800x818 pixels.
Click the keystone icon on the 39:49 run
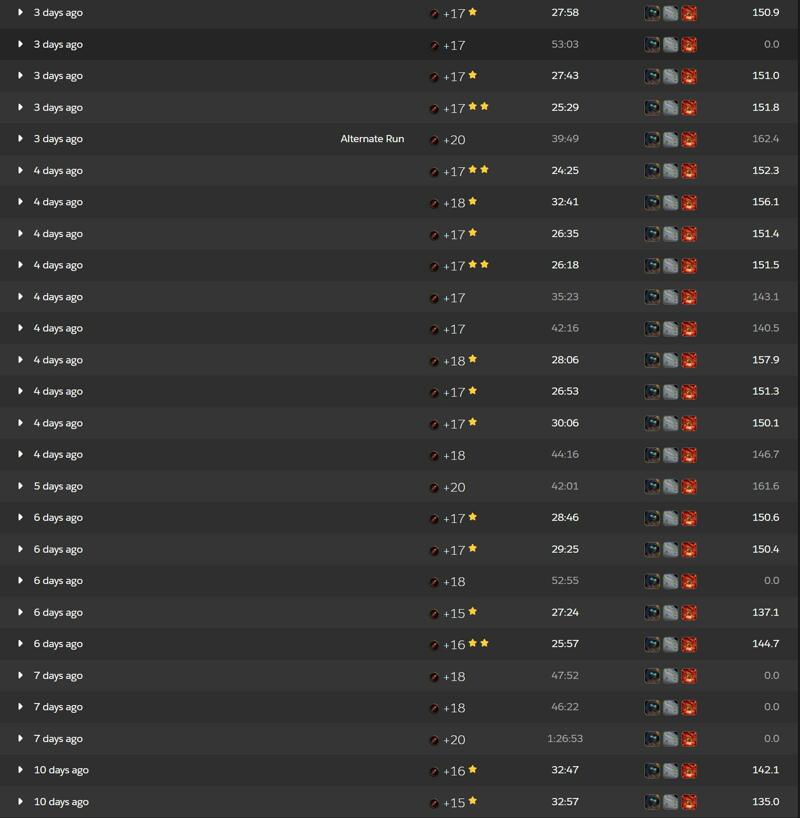(434, 140)
